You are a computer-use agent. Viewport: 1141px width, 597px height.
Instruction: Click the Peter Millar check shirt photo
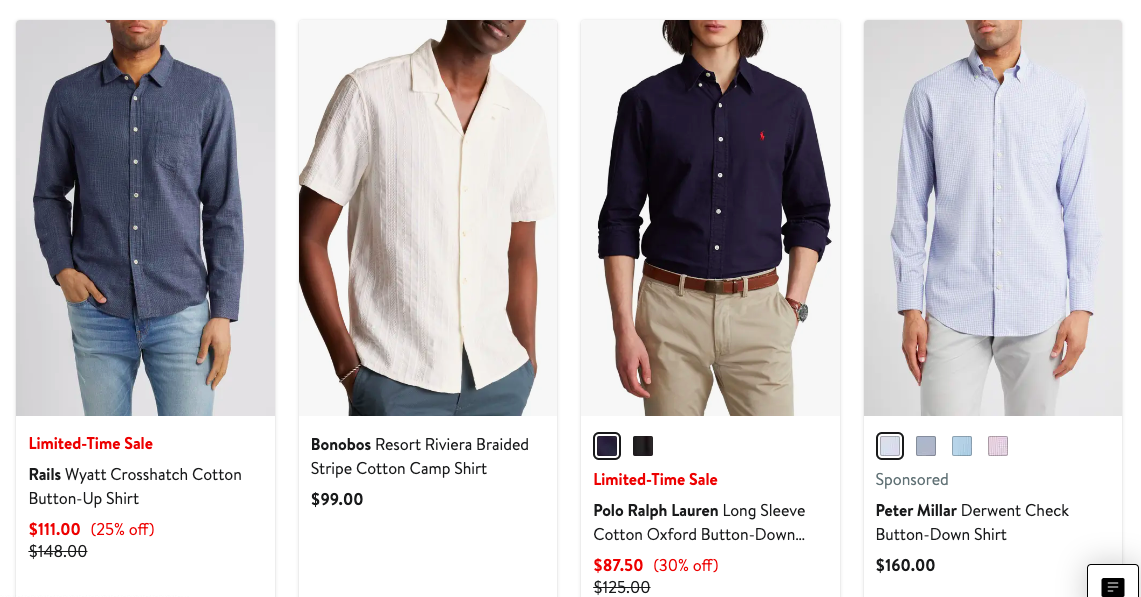993,218
